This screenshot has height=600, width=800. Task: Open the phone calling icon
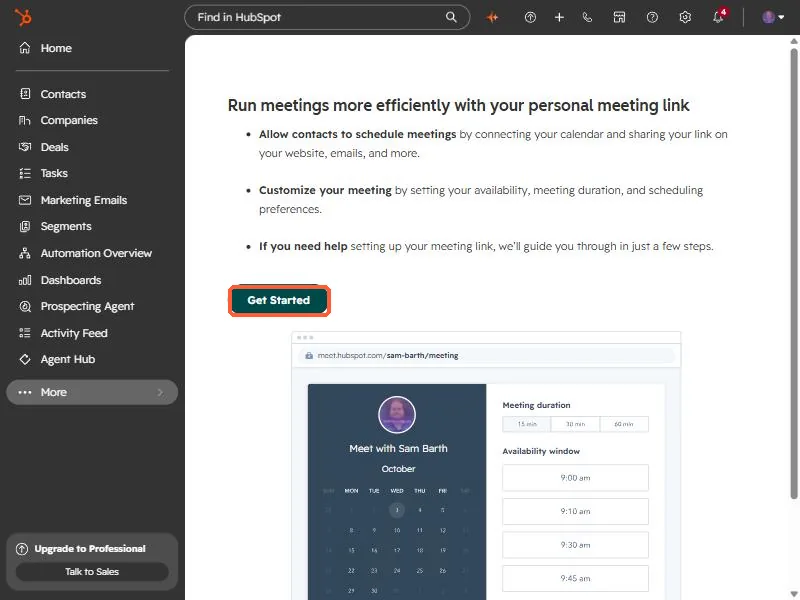[588, 17]
